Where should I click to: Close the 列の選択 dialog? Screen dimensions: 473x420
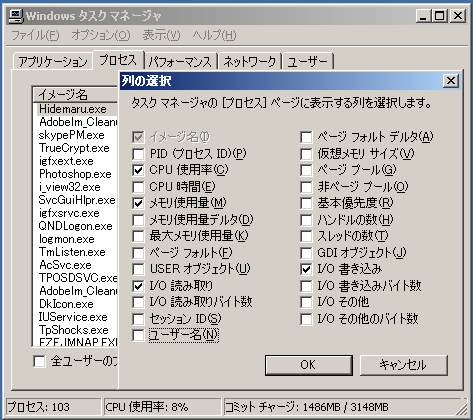click(451, 81)
